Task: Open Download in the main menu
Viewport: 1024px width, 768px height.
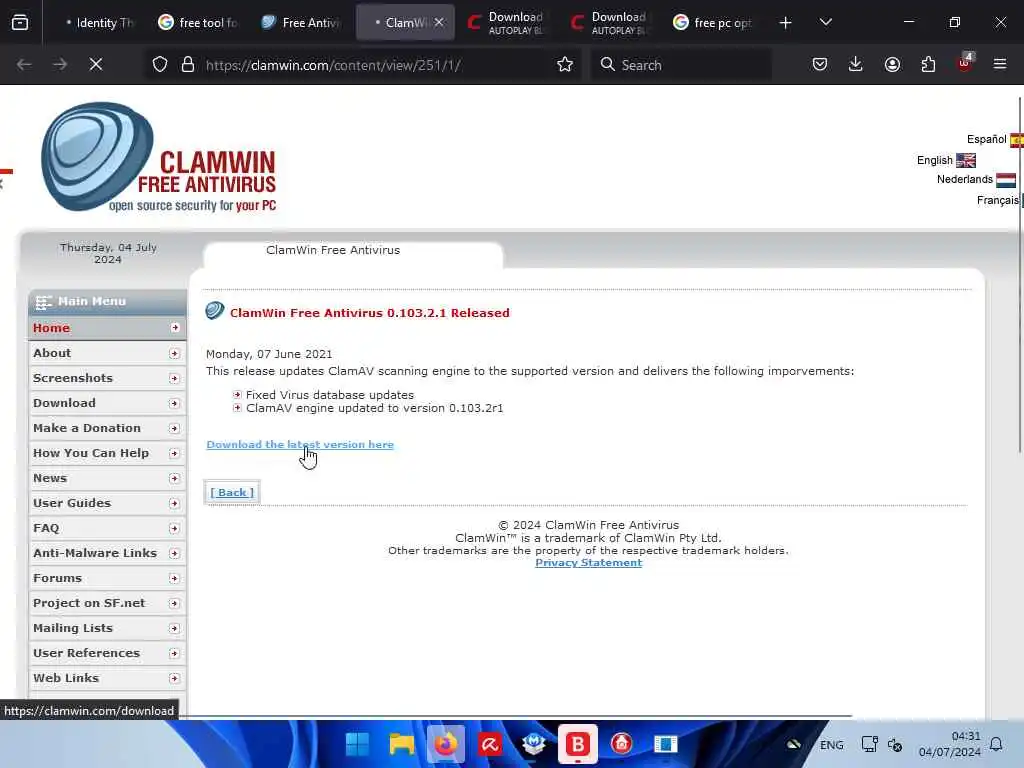Action: [x=107, y=403]
